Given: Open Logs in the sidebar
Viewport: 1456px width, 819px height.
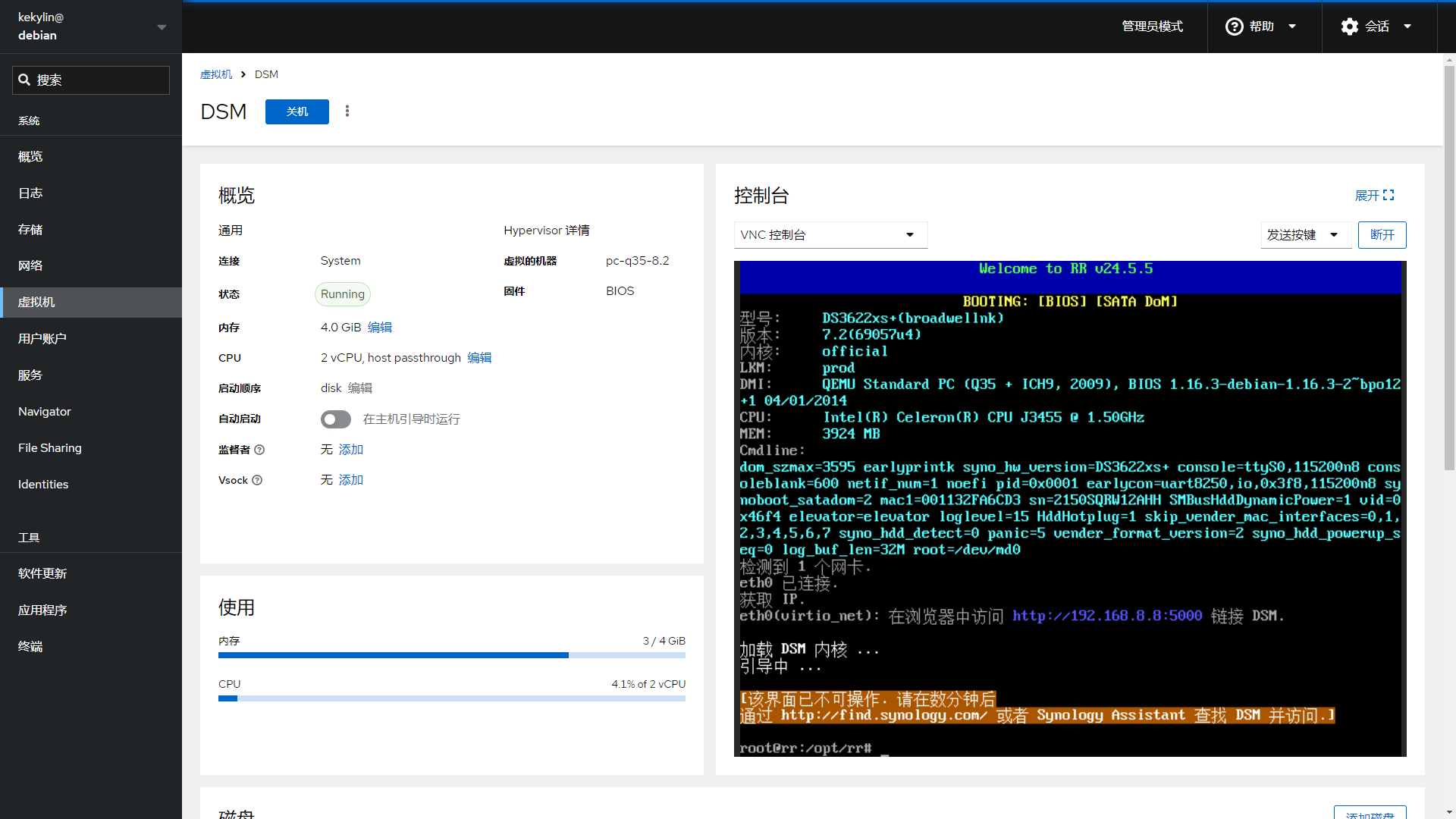Looking at the screenshot, I should tap(91, 193).
